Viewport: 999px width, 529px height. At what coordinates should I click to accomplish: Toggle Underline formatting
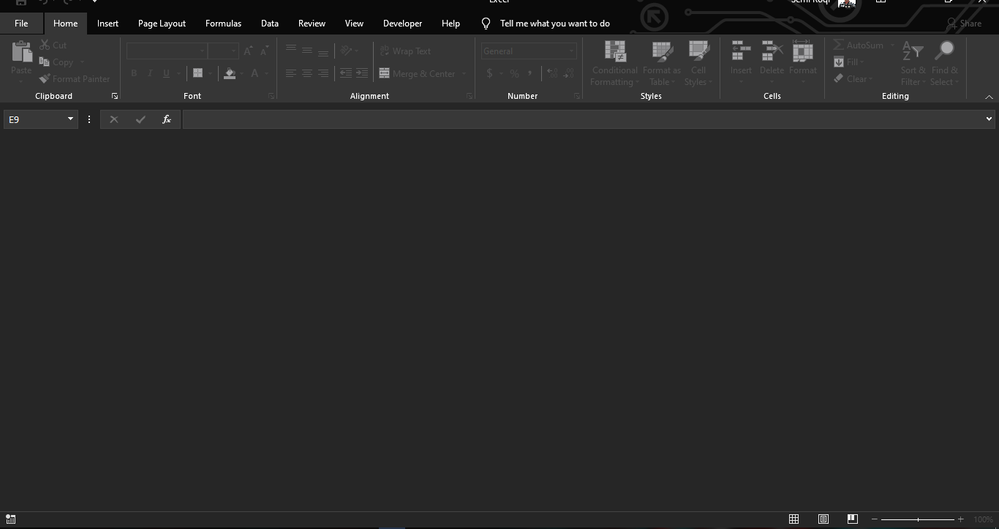(x=166, y=73)
